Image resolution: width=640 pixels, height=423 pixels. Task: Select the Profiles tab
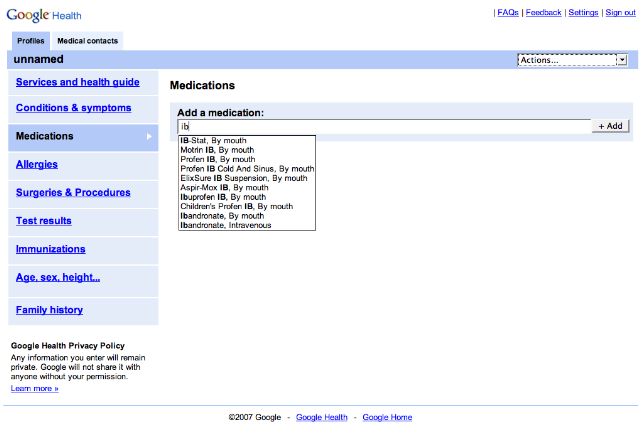[31, 41]
